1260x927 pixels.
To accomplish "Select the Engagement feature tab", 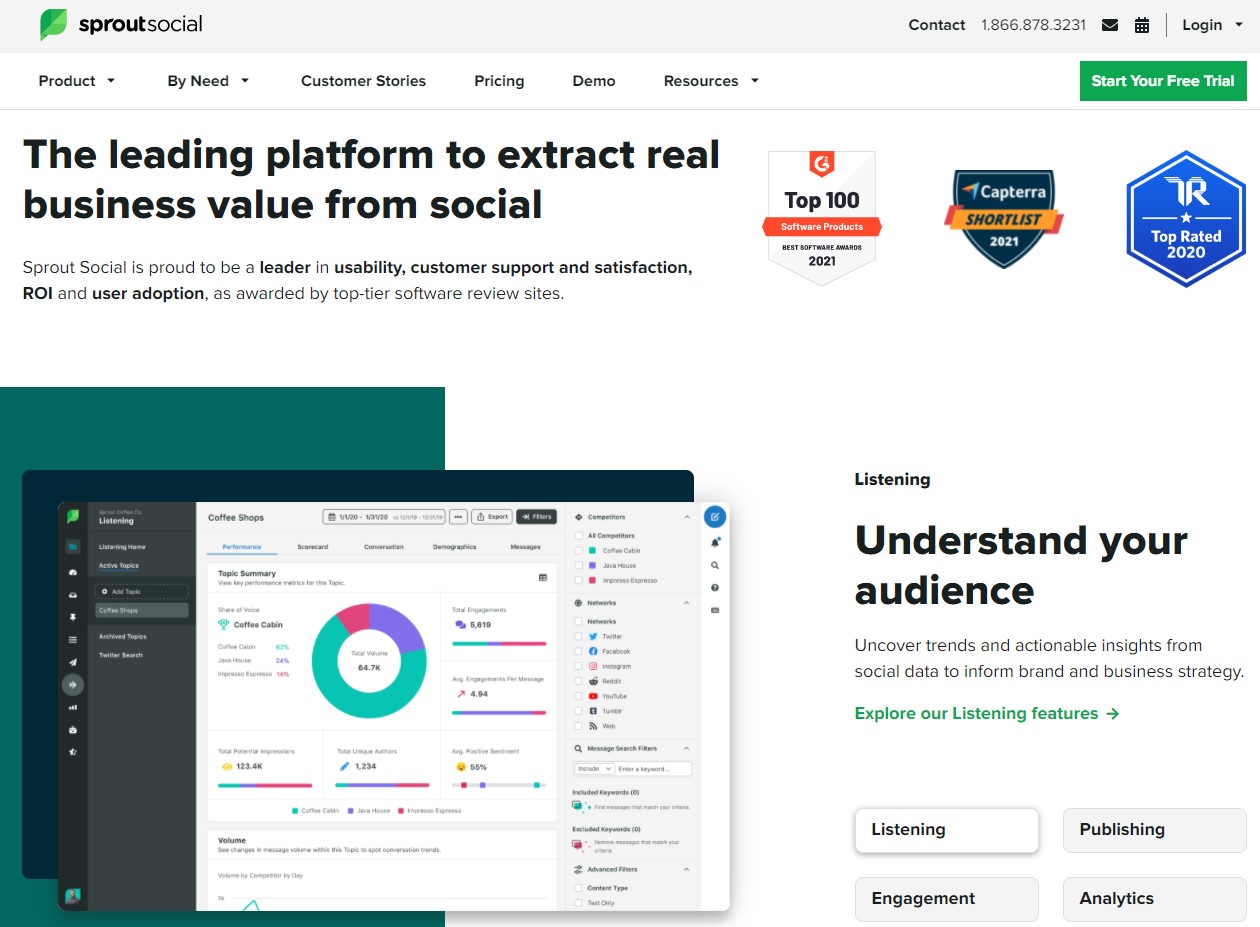I will 947,899.
